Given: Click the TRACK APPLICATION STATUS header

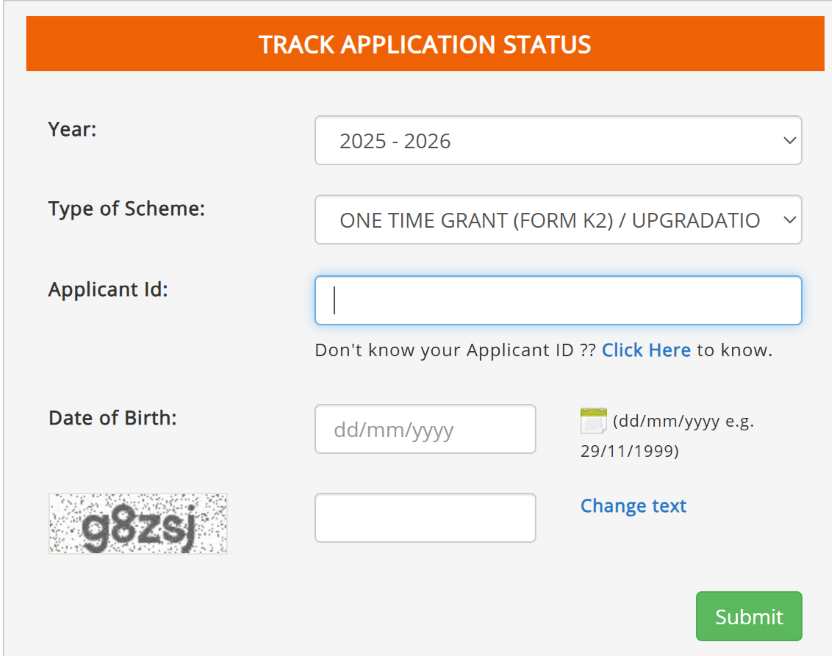Looking at the screenshot, I should tap(424, 43).
